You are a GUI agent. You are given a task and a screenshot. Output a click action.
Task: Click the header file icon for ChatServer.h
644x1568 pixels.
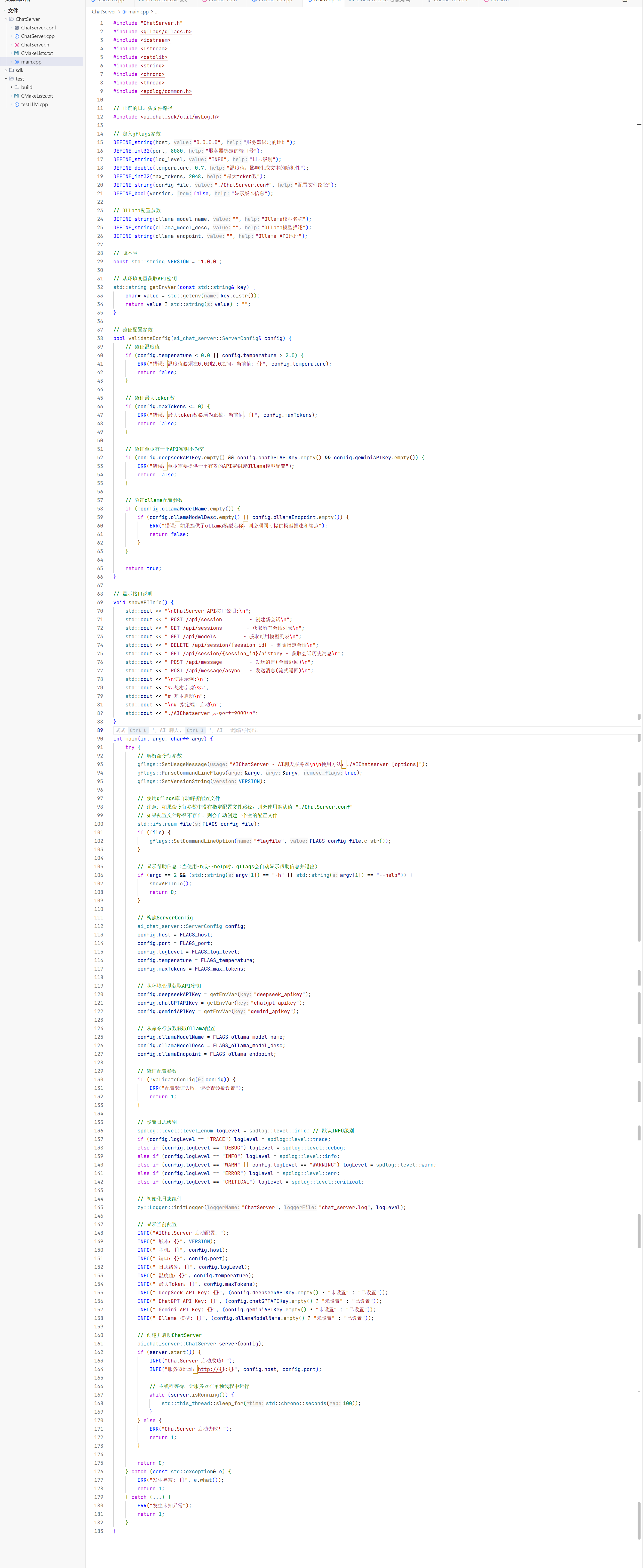tap(17, 45)
